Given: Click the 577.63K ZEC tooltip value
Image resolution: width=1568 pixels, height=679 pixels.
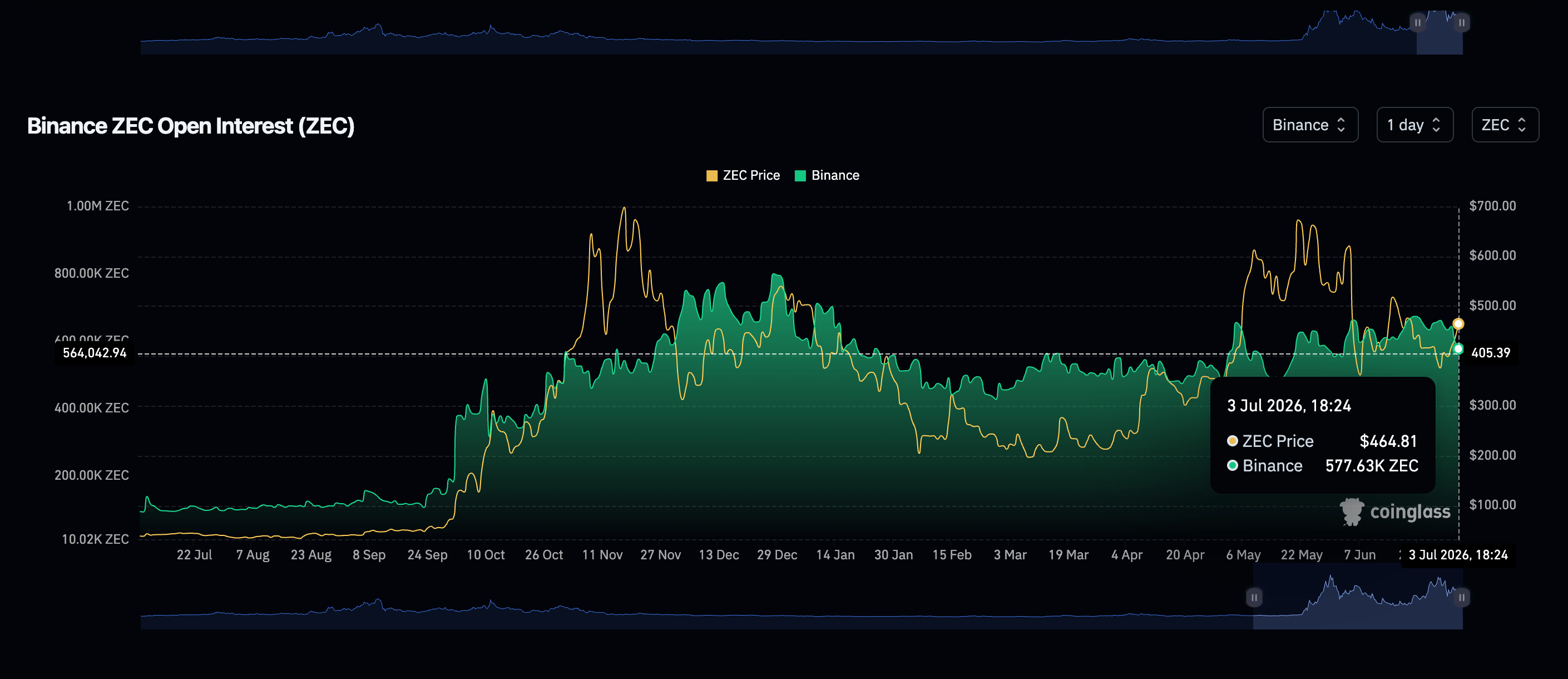Looking at the screenshot, I should coord(1372,466).
